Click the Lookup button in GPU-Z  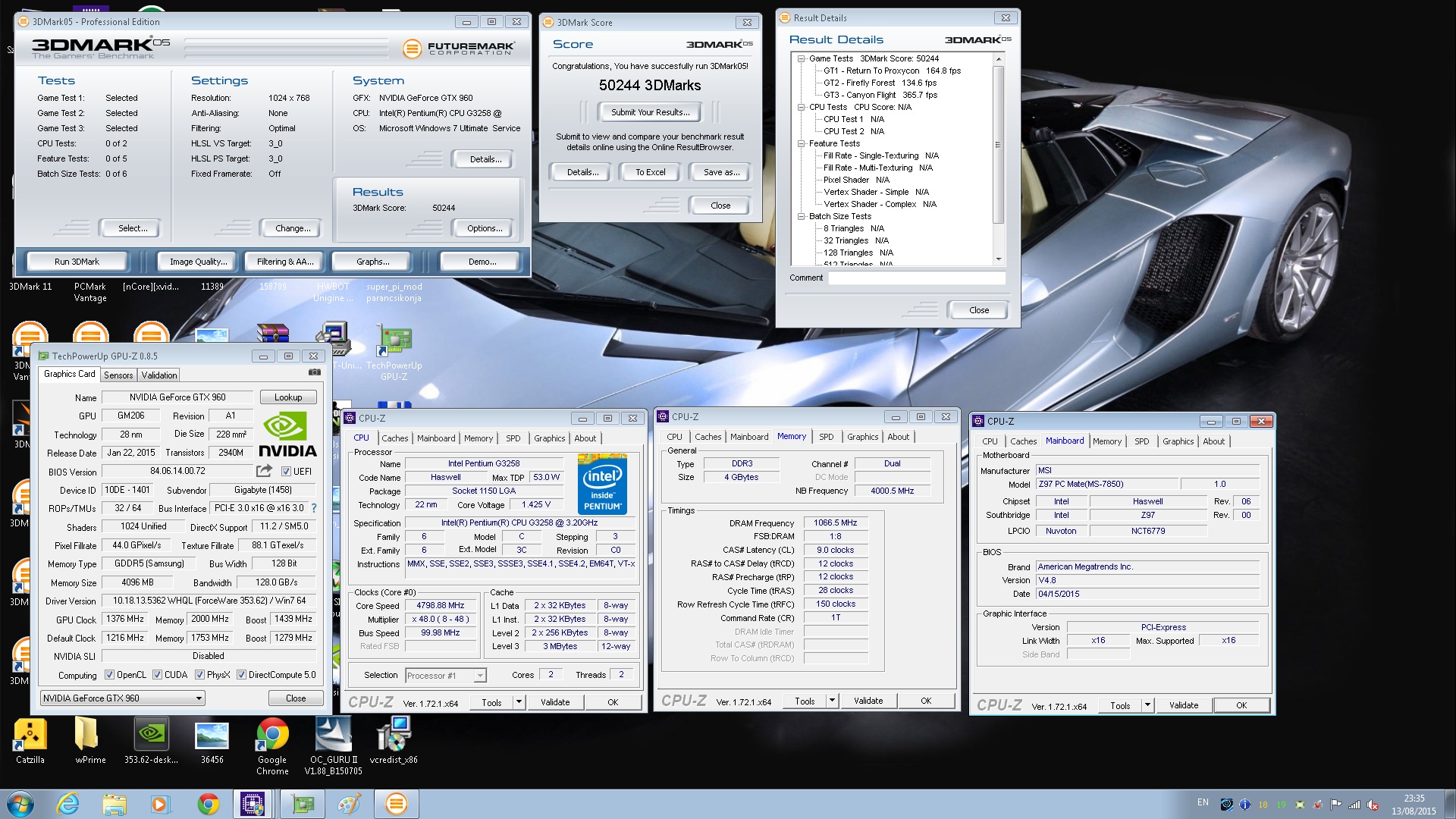(x=288, y=397)
